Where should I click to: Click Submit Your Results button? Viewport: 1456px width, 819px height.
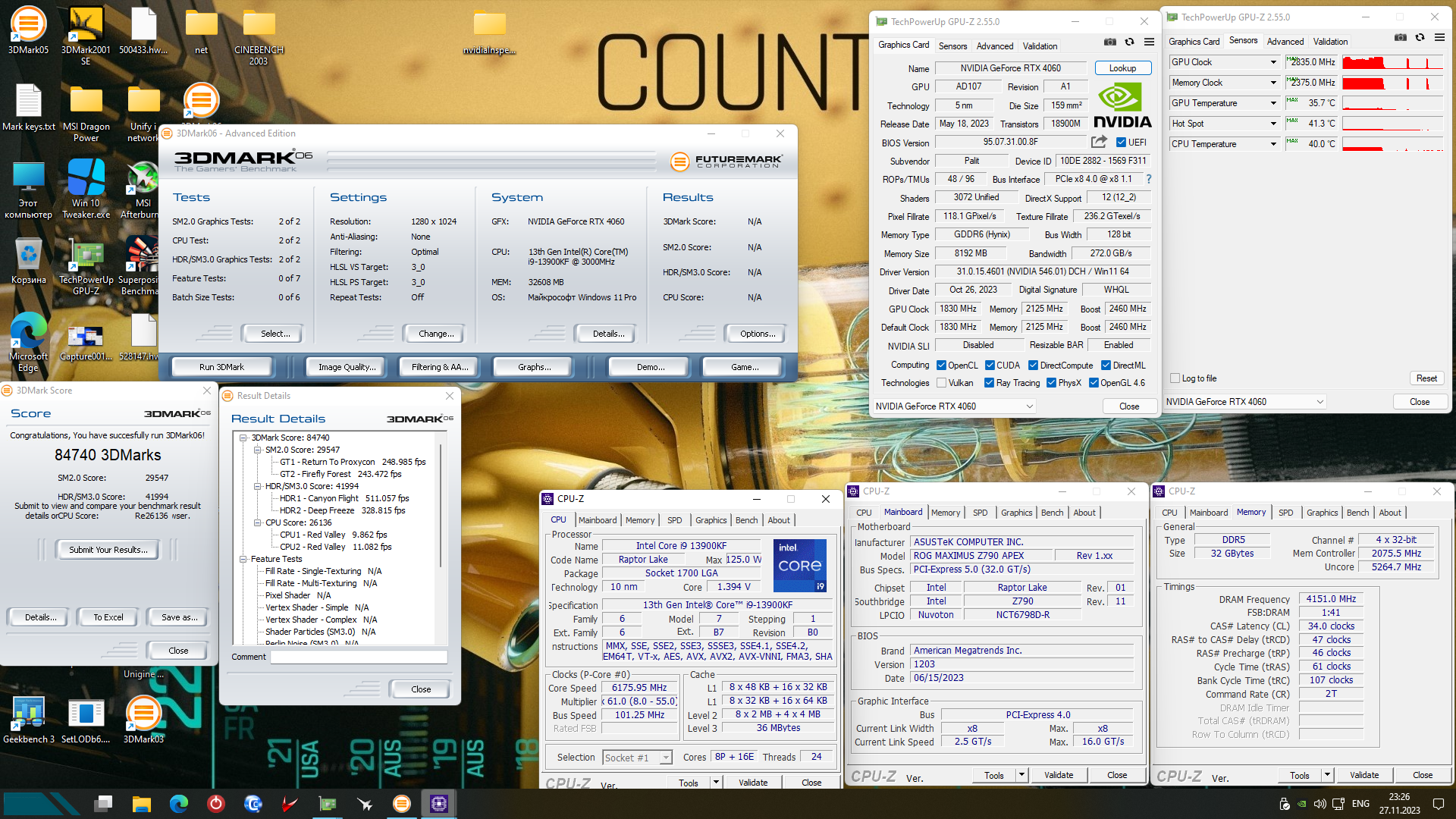point(108,550)
